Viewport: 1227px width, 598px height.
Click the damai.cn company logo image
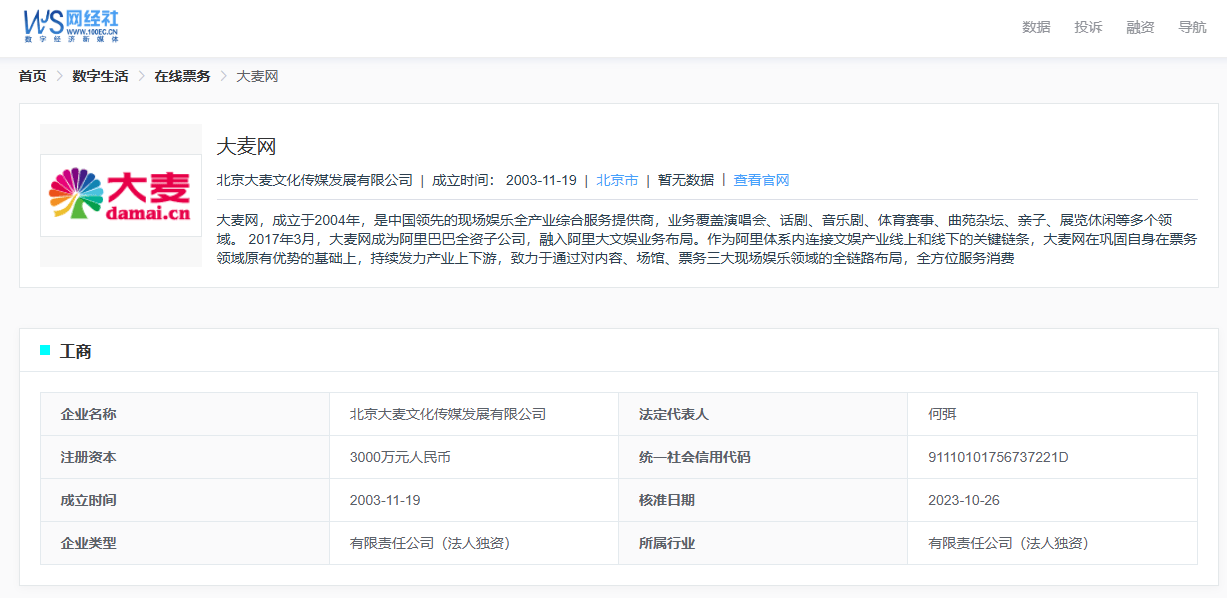pyautogui.click(x=121, y=195)
